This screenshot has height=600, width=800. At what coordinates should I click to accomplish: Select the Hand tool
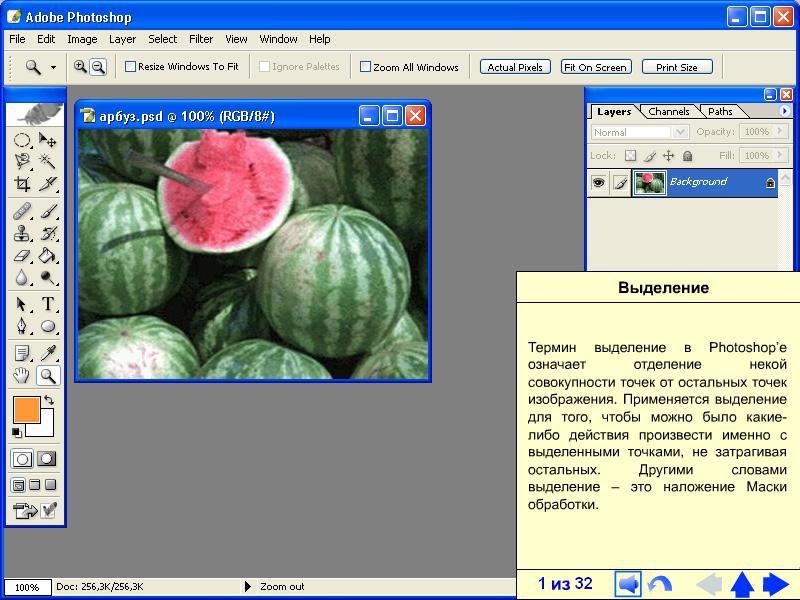[x=22, y=376]
